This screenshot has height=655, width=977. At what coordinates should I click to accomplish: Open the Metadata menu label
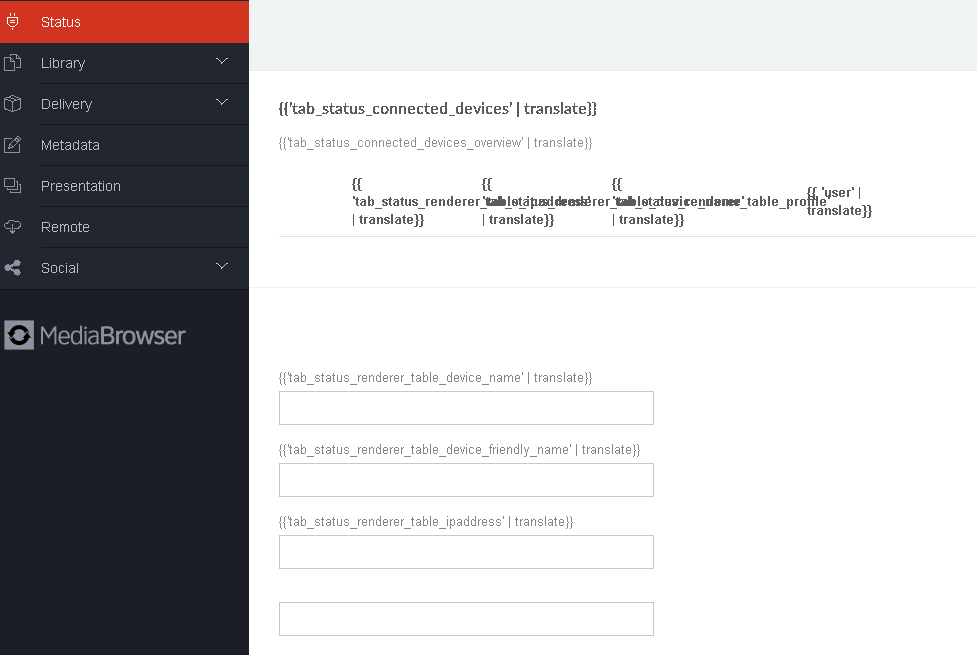tap(70, 145)
